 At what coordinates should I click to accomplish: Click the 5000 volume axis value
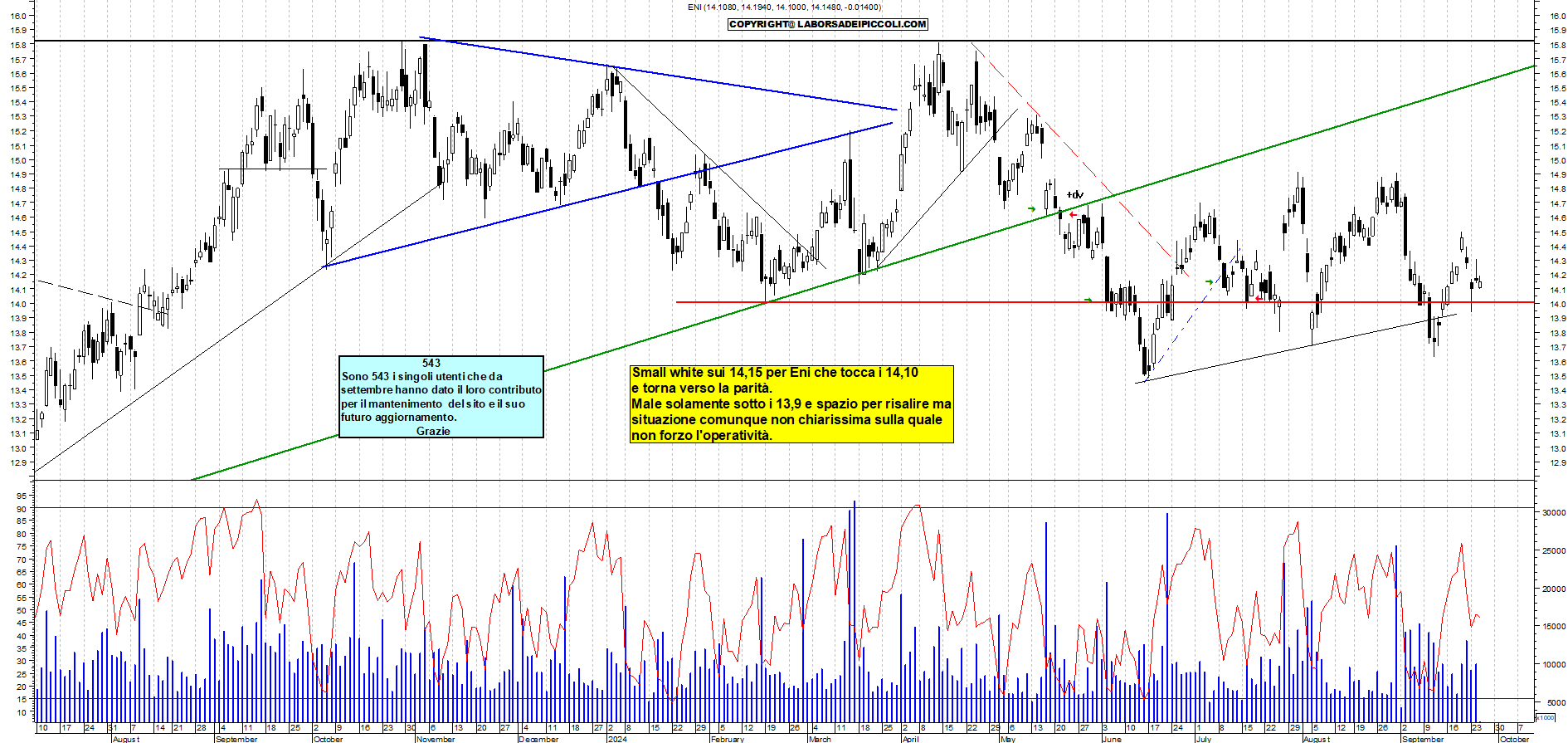tap(1556, 702)
